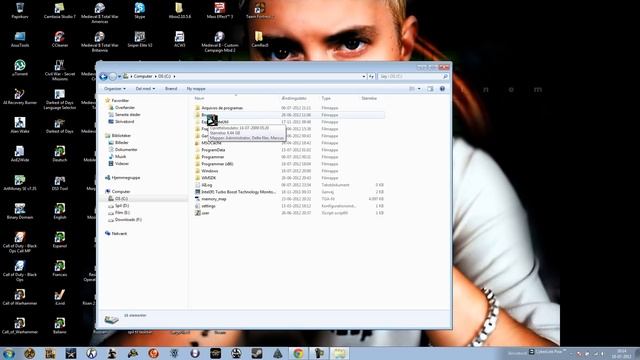Open recent locations dropdown next to forward arrow
The image size is (640, 360).
(119, 76)
